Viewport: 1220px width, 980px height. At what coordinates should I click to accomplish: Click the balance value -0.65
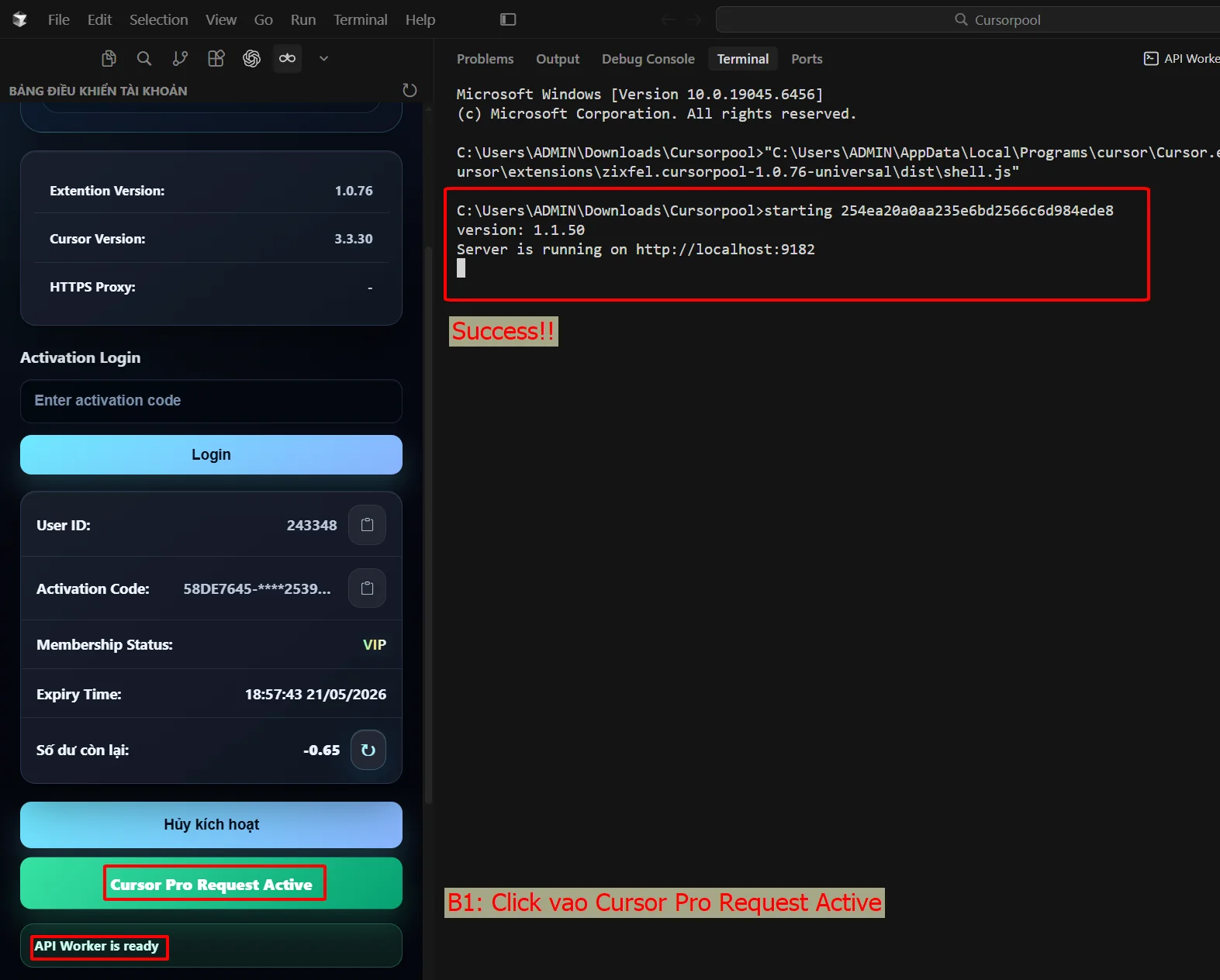[x=322, y=751]
